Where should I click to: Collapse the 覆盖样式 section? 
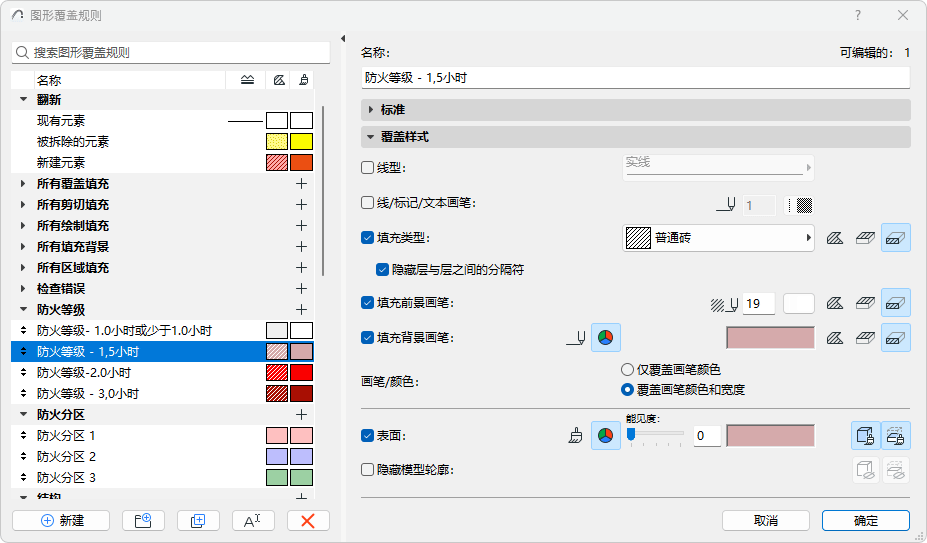coord(636,137)
